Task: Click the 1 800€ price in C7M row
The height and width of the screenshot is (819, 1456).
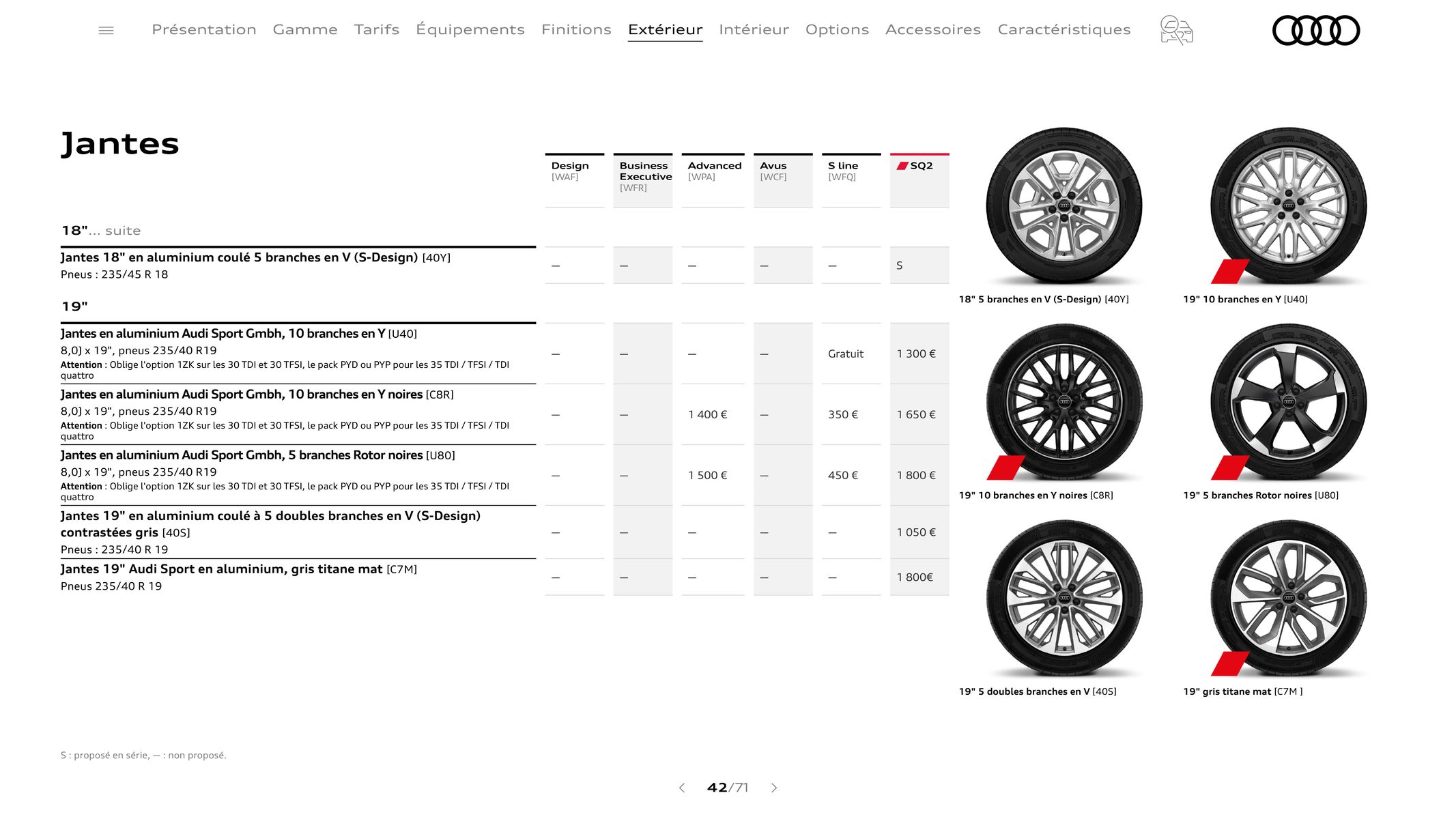Action: click(x=915, y=577)
